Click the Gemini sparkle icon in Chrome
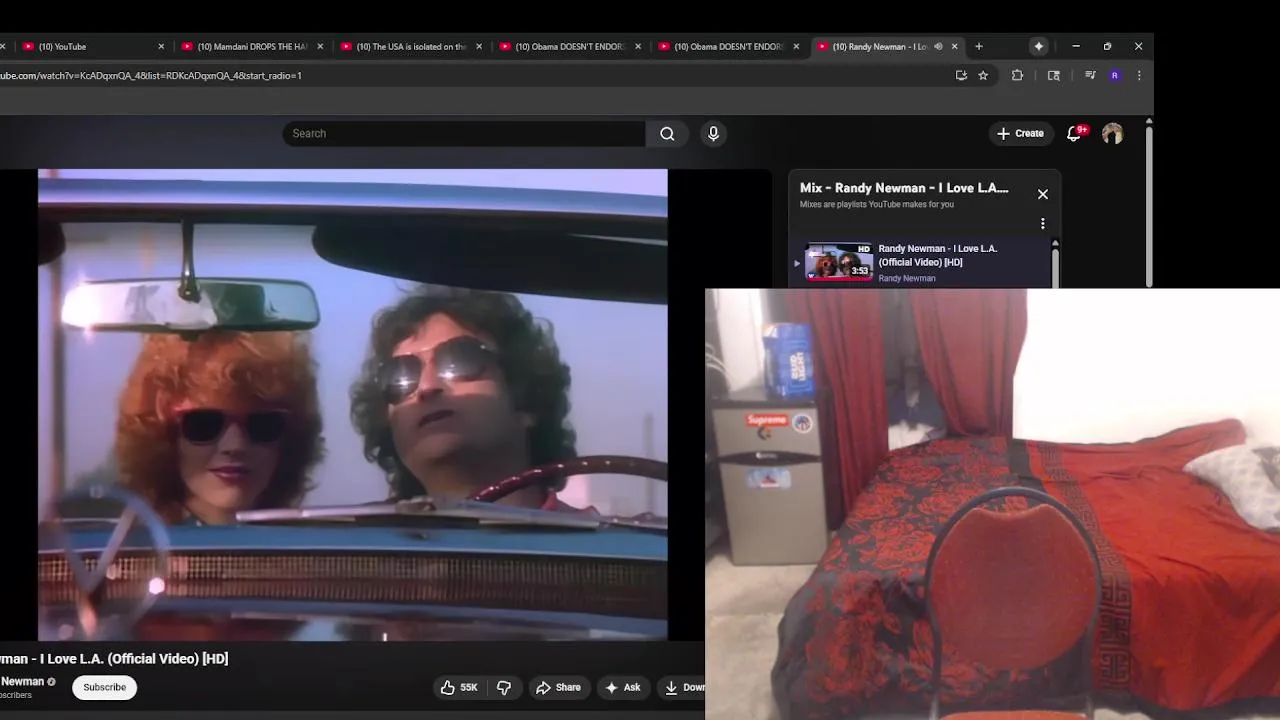Image resolution: width=1280 pixels, height=720 pixels. [x=1039, y=46]
